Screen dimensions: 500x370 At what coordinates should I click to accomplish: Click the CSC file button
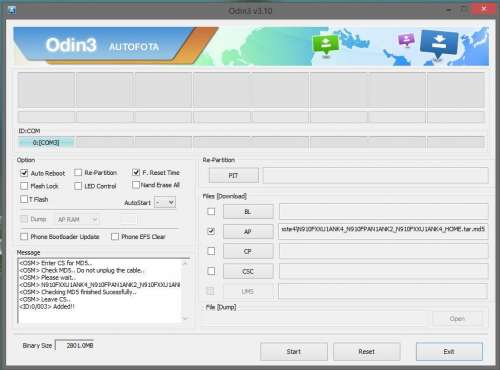point(248,271)
